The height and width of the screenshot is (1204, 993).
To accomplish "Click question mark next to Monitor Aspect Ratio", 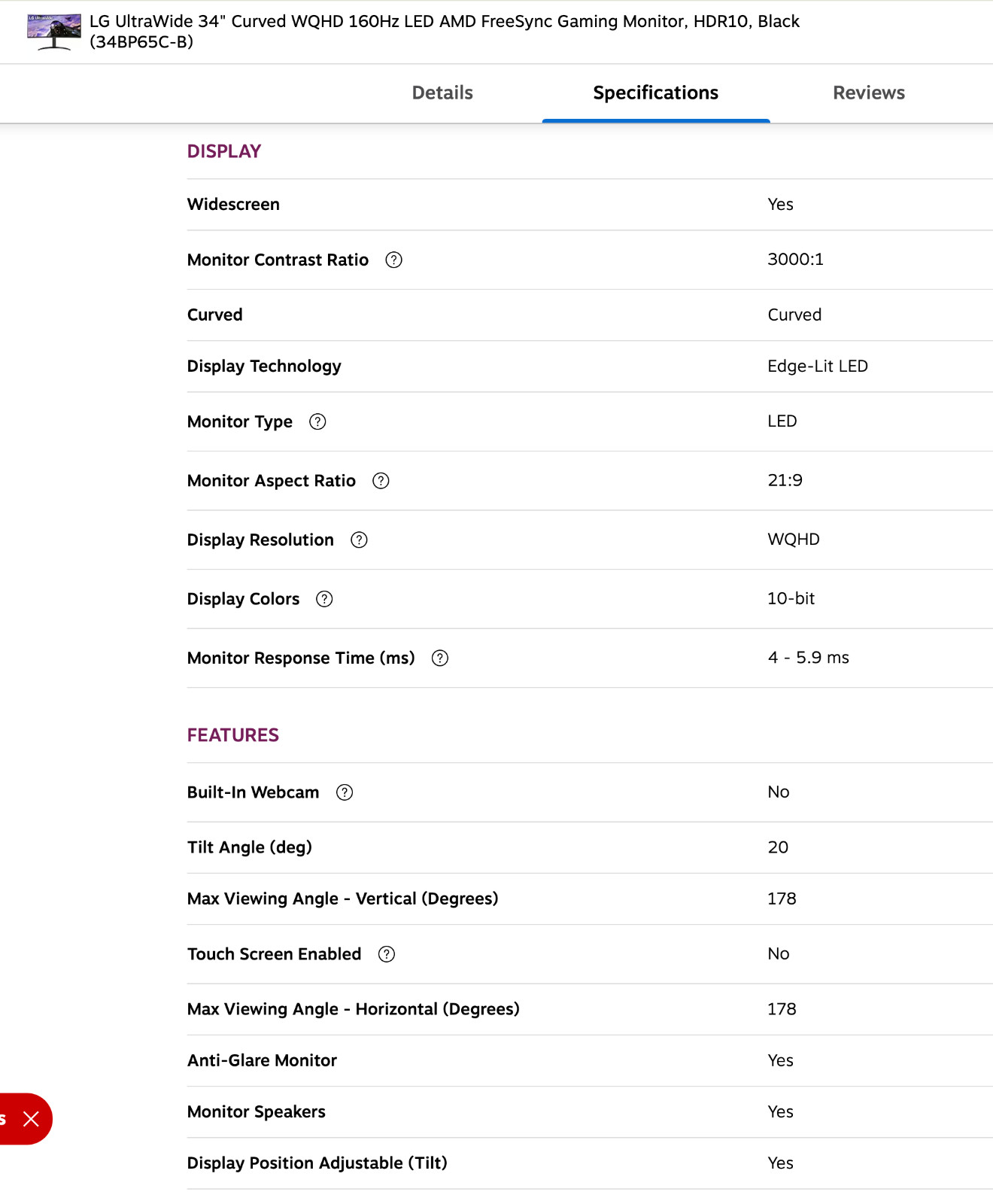I will click(381, 481).
